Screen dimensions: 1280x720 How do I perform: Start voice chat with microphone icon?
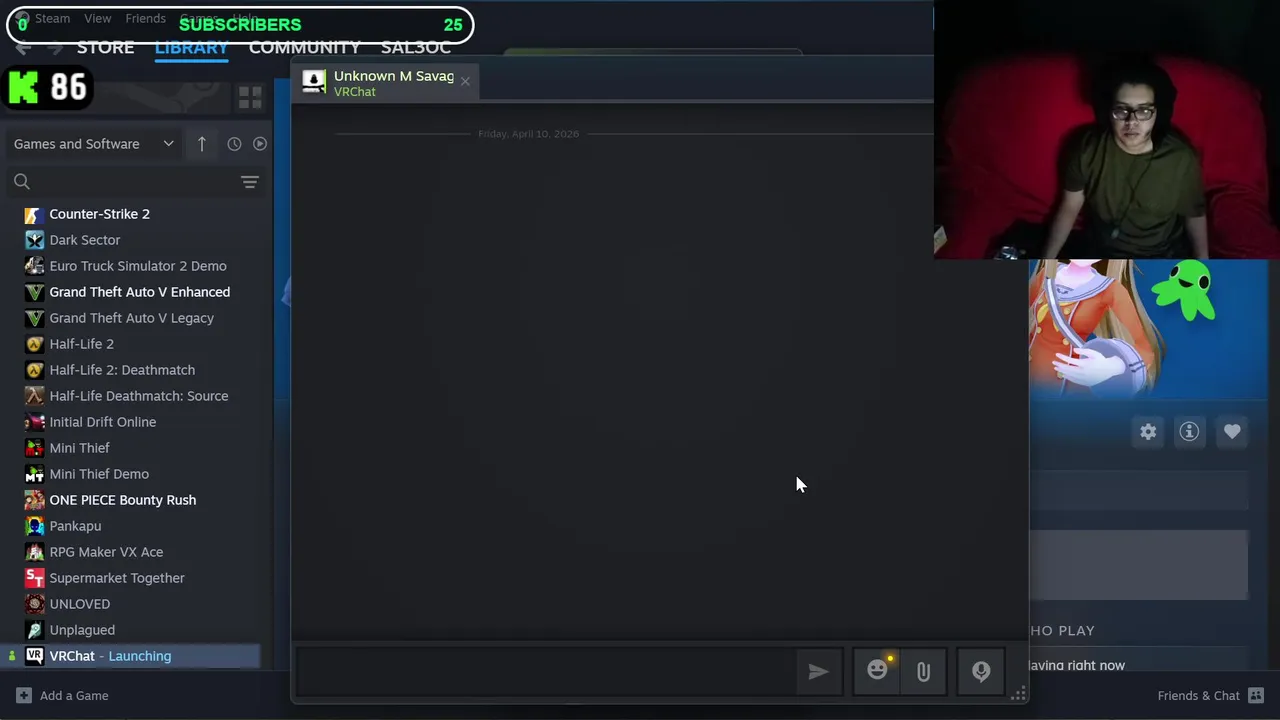981,672
